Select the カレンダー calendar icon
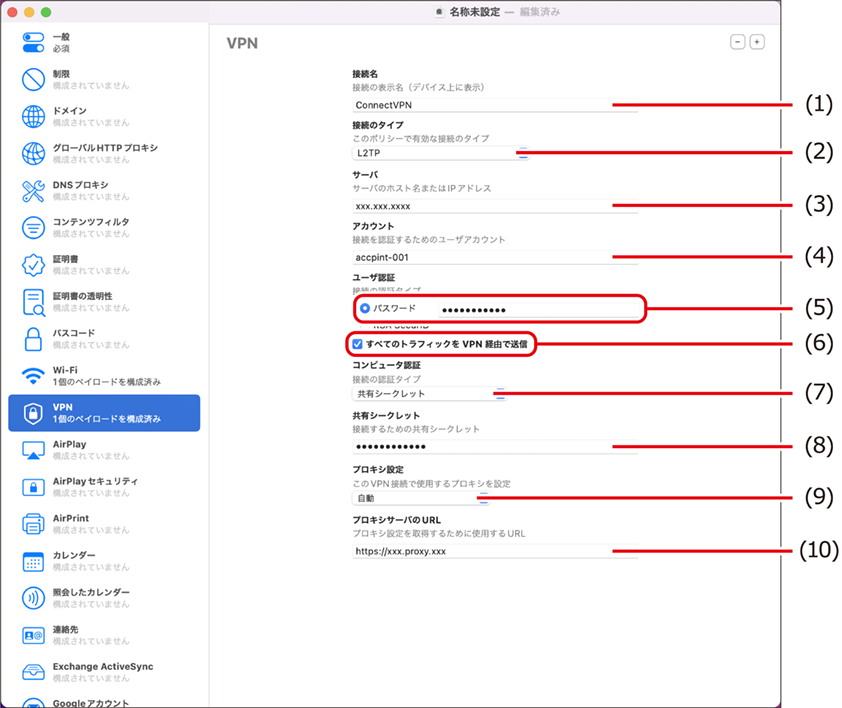This screenshot has width=842, height=708. [x=33, y=561]
